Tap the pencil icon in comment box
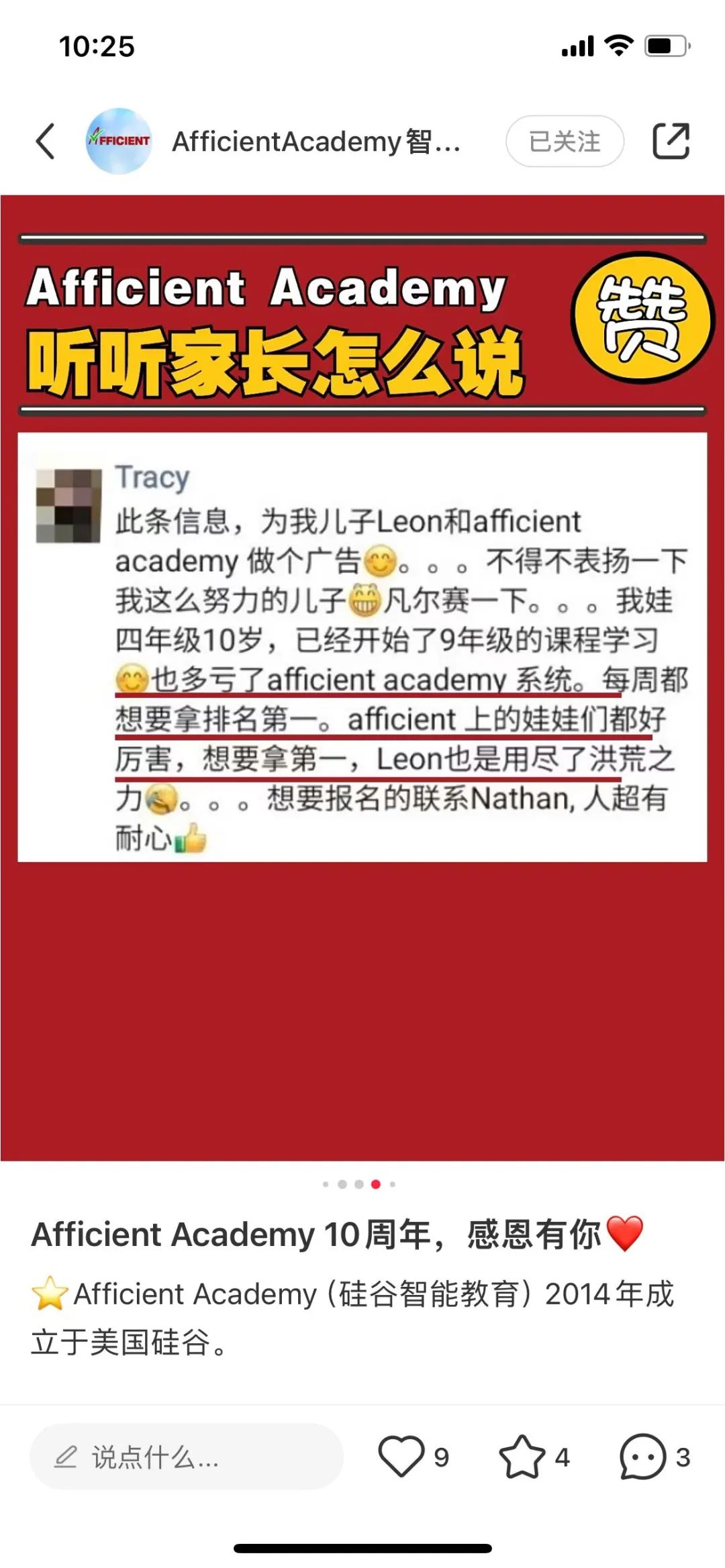The width and height of the screenshot is (725, 1568). click(65, 1457)
